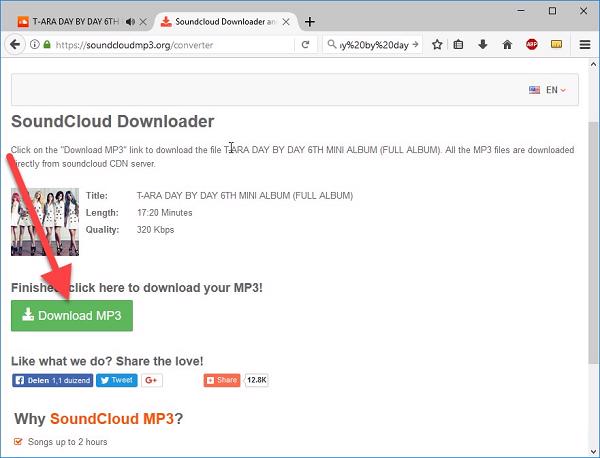The width and height of the screenshot is (600, 458).
Task: Click the page vertical scrollbar thumb
Action: (x=593, y=243)
